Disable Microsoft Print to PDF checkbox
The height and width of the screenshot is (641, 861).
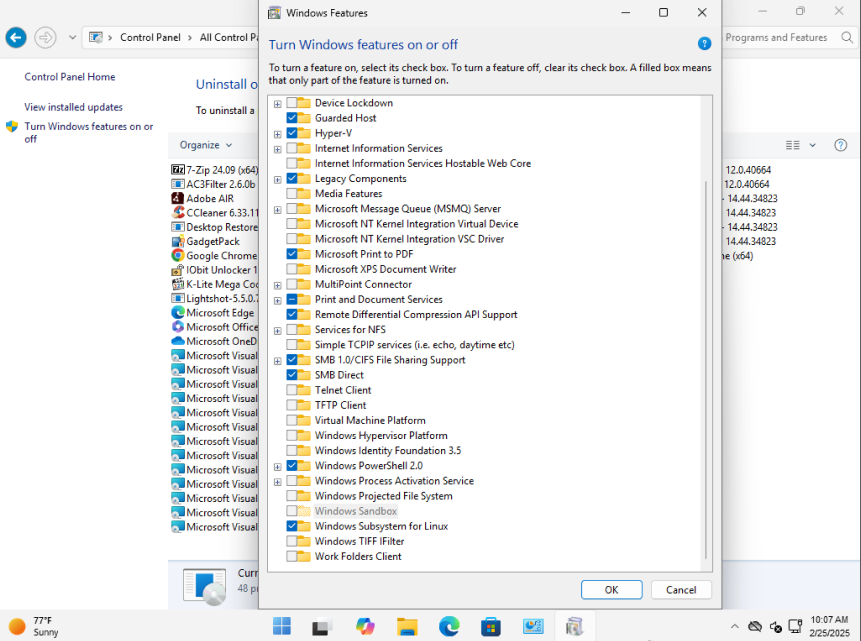292,254
